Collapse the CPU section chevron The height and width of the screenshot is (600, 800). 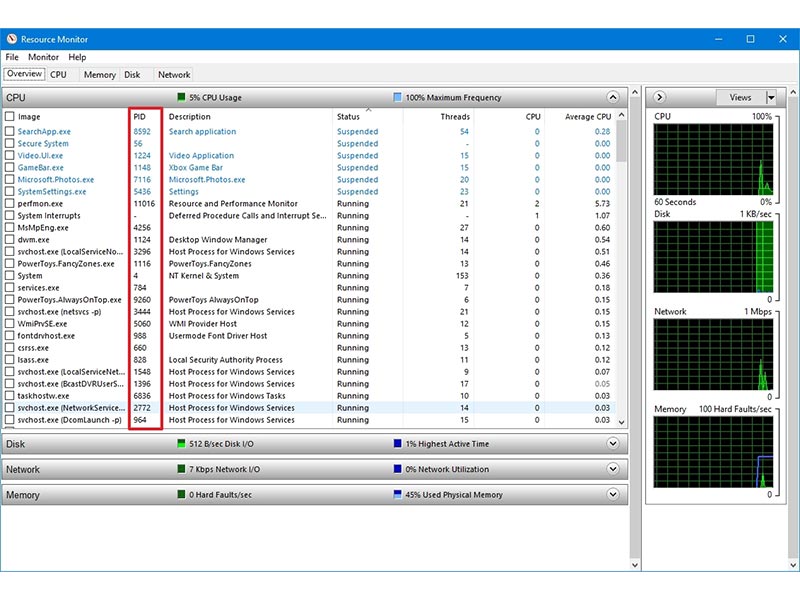(x=613, y=97)
